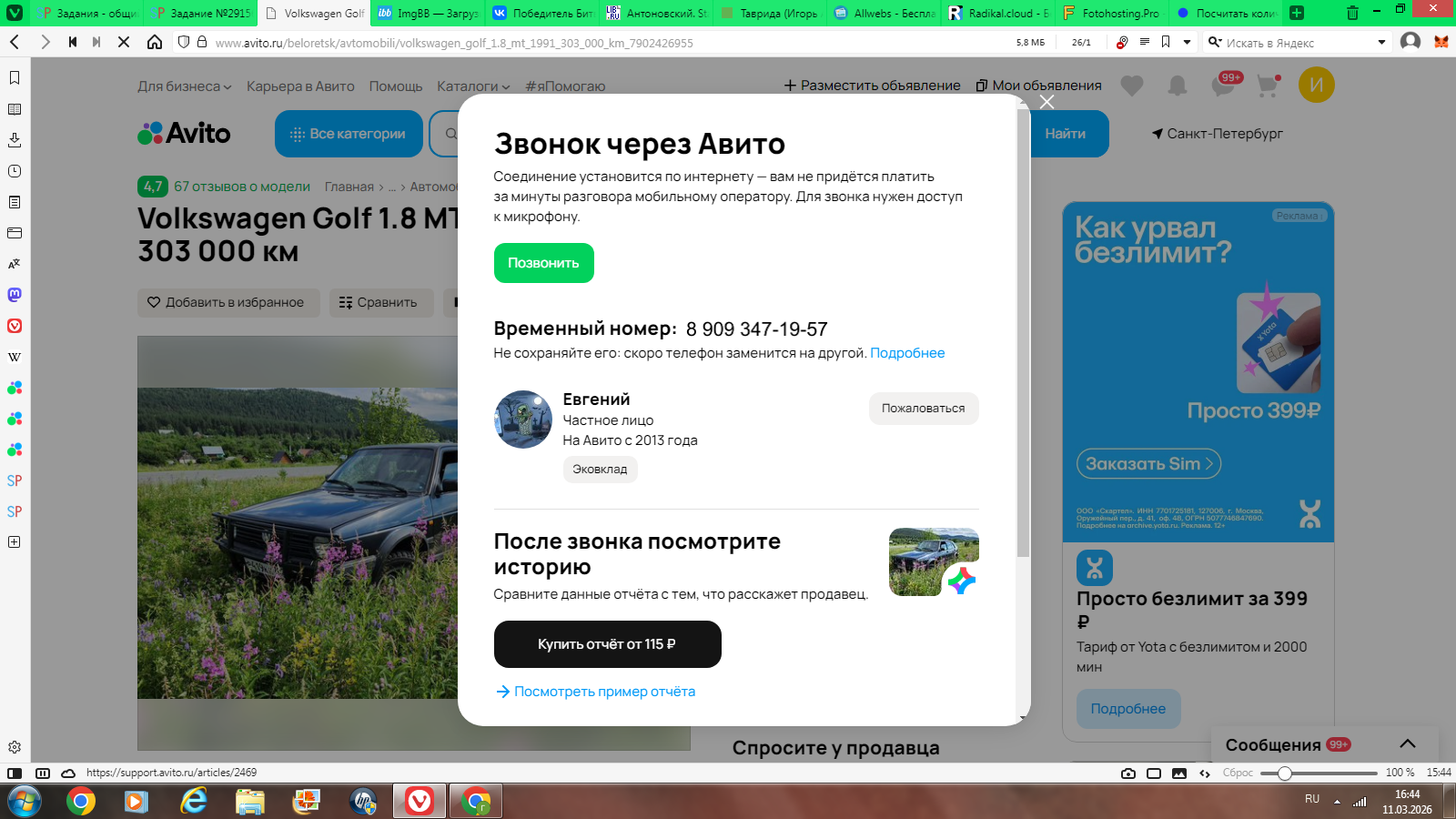Viewport: 1456px width, 819px height.
Task: Click Купить отчёт от 115 ₽
Action: (608, 644)
